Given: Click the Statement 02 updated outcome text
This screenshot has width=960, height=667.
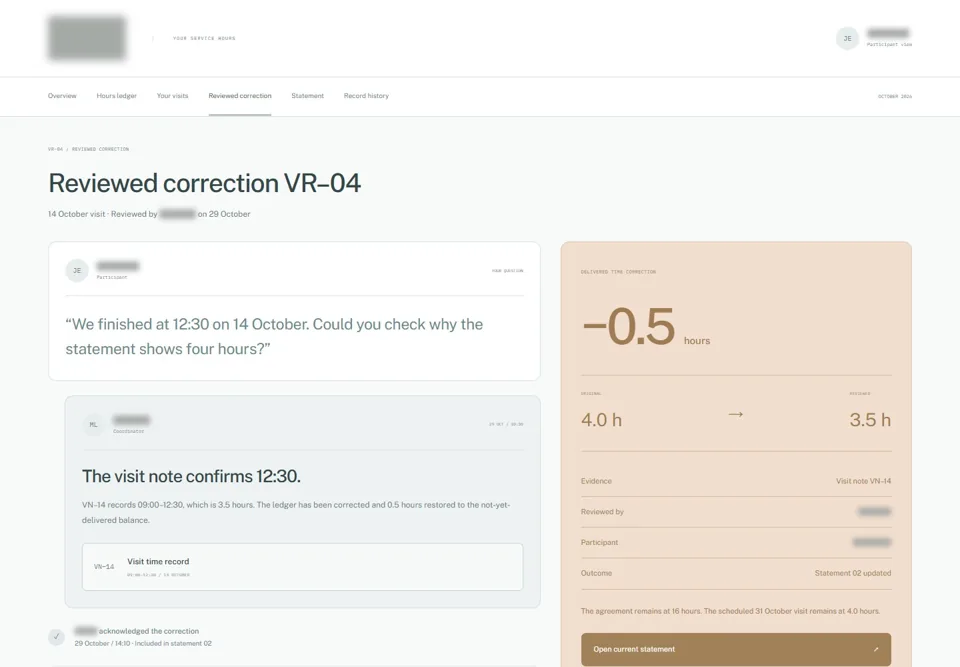Looking at the screenshot, I should pyautogui.click(x=853, y=573).
